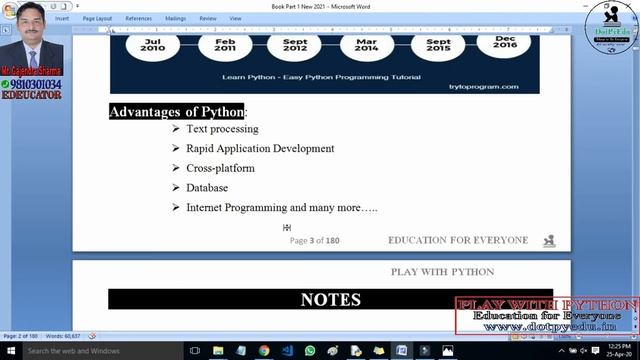
Task: Click the Redo icon in Quick Access Toolbar
Action: click(53, 6)
